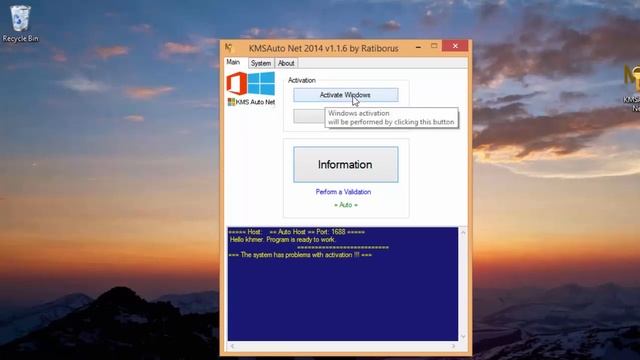The image size is (640, 360).
Task: Minimize the KMSAuto Net window
Action: pos(418,47)
